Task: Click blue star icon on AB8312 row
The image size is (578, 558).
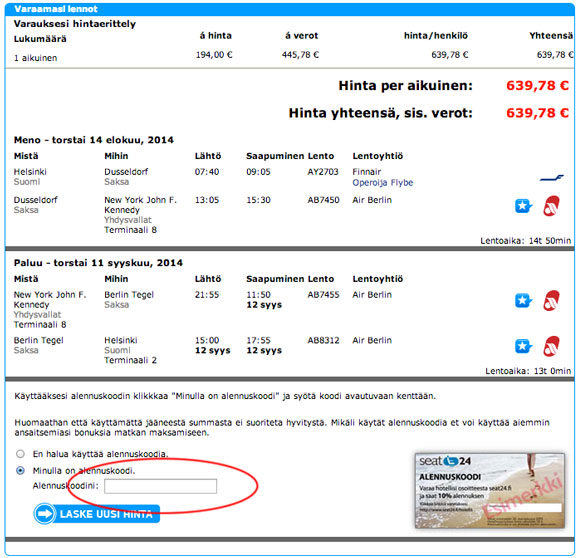Action: [523, 346]
